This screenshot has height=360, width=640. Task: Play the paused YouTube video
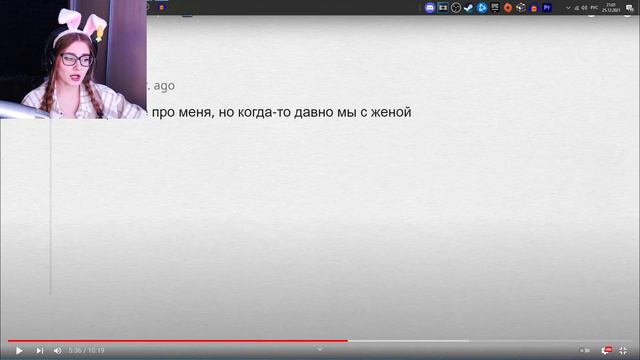19,351
